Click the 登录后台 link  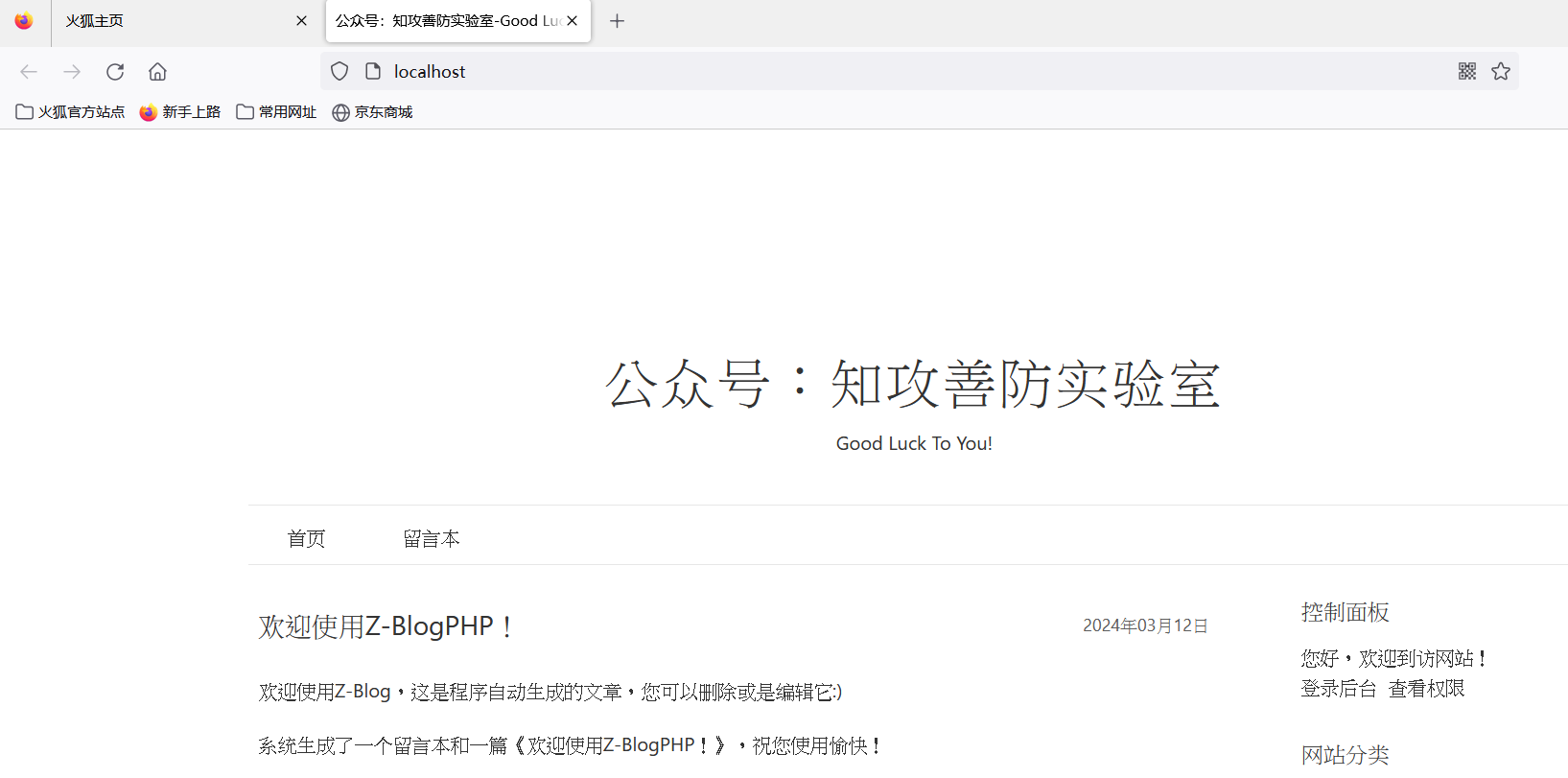click(1339, 688)
